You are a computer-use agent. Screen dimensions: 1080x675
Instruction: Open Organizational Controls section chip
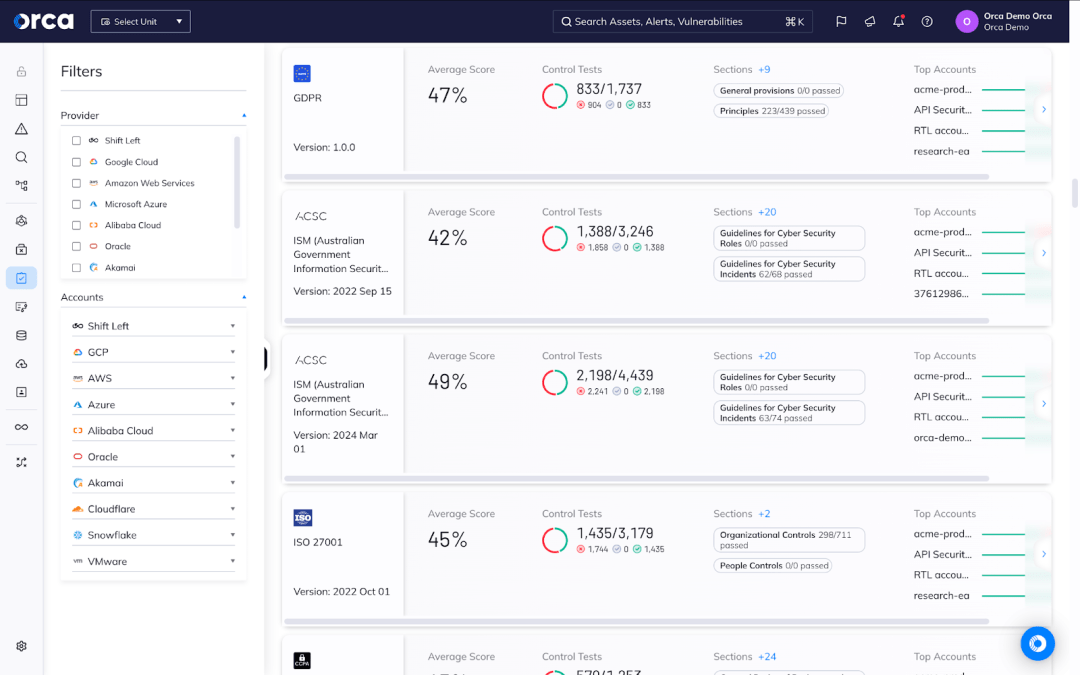point(789,540)
